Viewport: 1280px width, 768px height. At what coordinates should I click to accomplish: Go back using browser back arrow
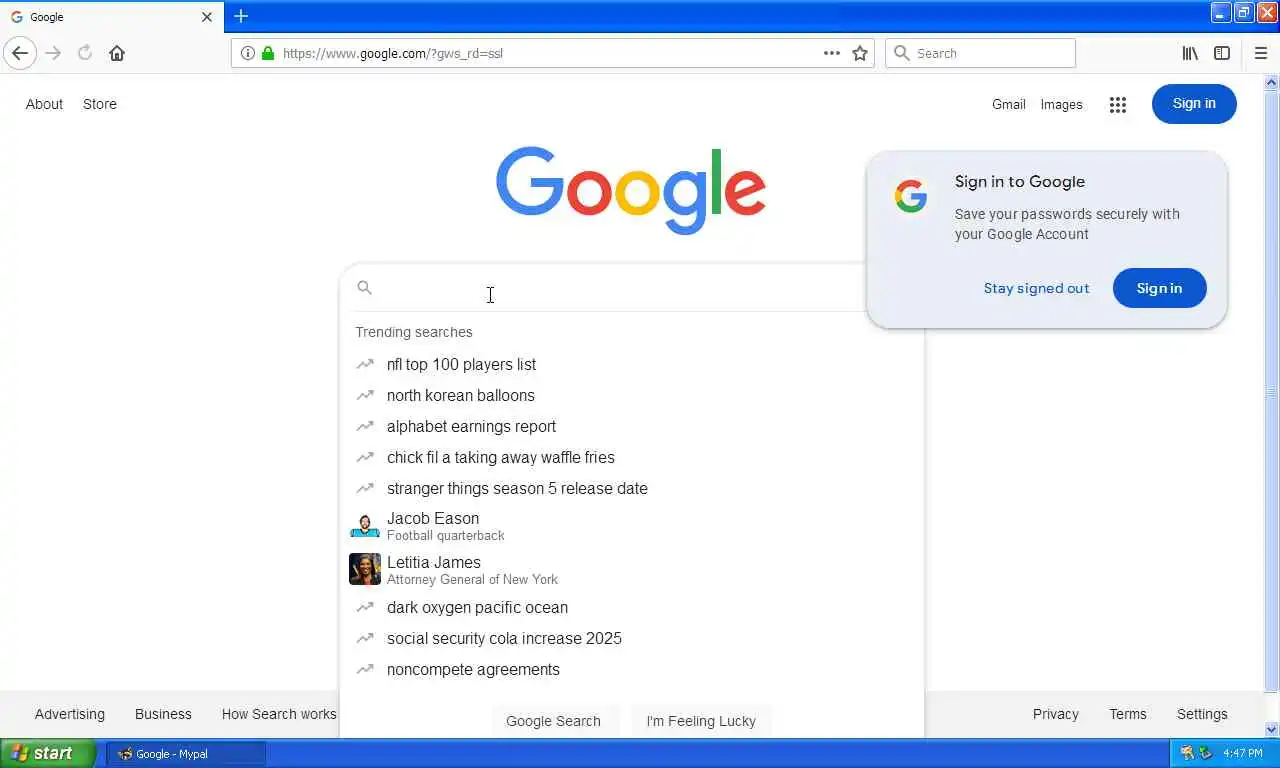click(x=20, y=53)
